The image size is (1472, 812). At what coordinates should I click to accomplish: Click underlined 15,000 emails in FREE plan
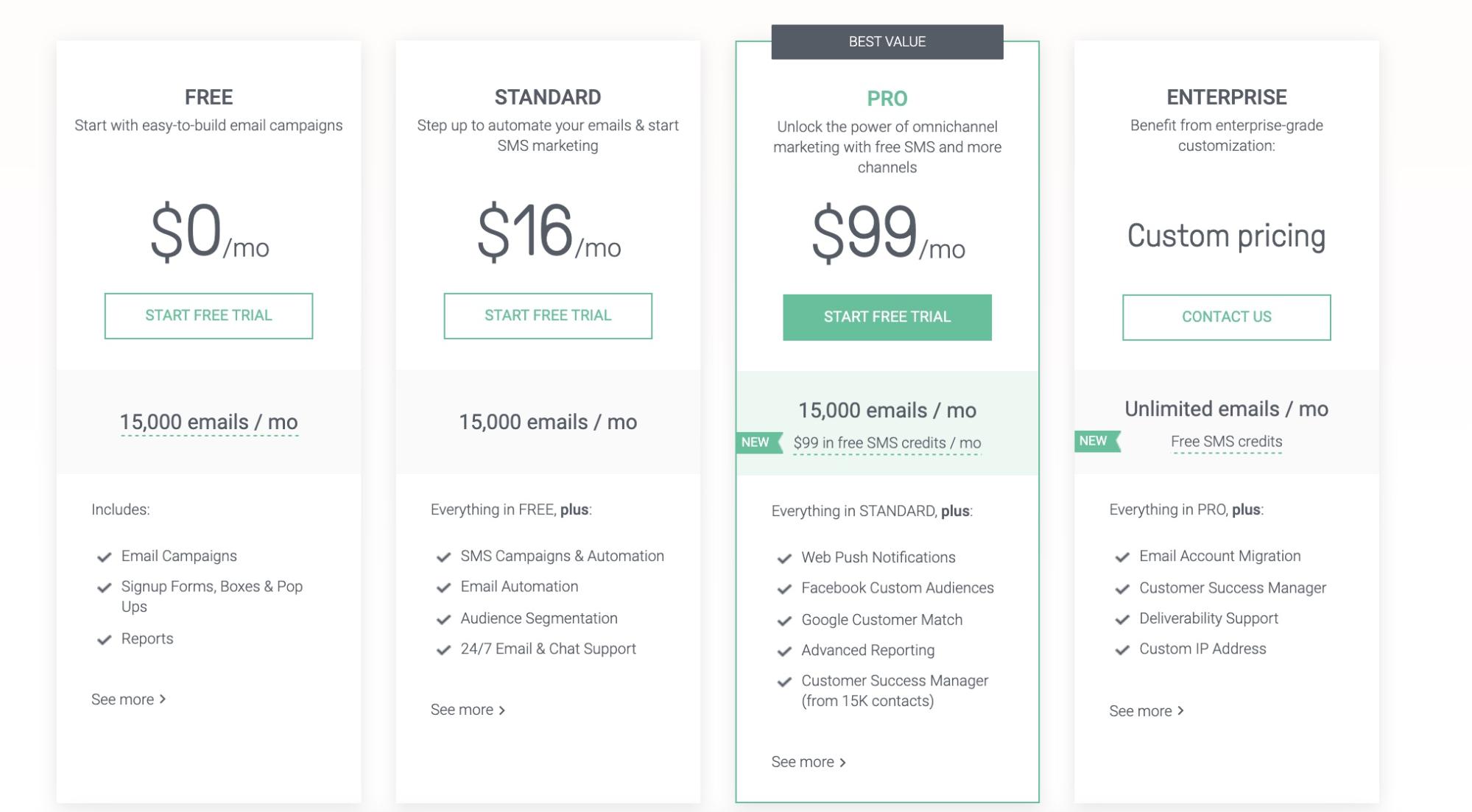tap(209, 423)
